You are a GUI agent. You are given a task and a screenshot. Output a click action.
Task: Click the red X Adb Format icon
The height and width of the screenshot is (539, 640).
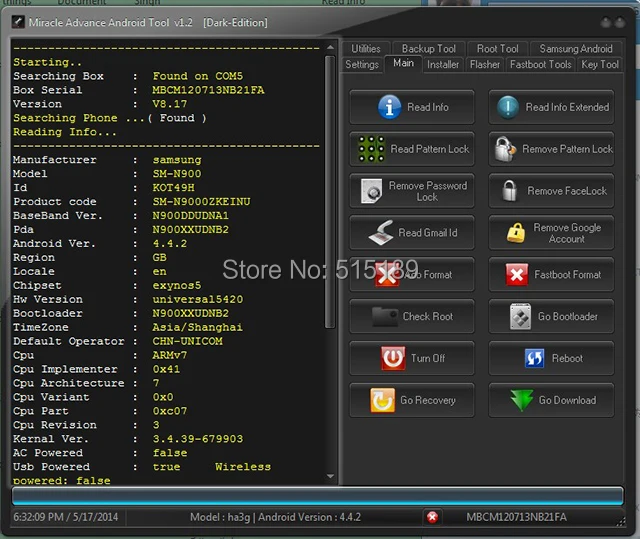[387, 275]
